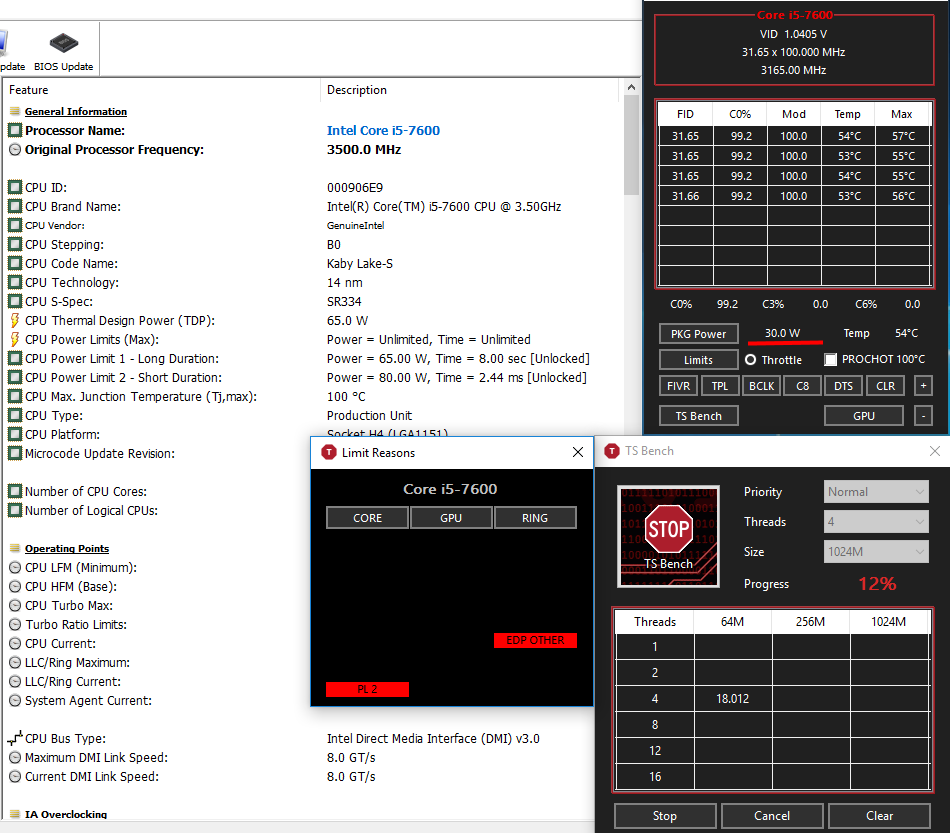
Task: Cancel the TS Bench run
Action: tap(772, 816)
